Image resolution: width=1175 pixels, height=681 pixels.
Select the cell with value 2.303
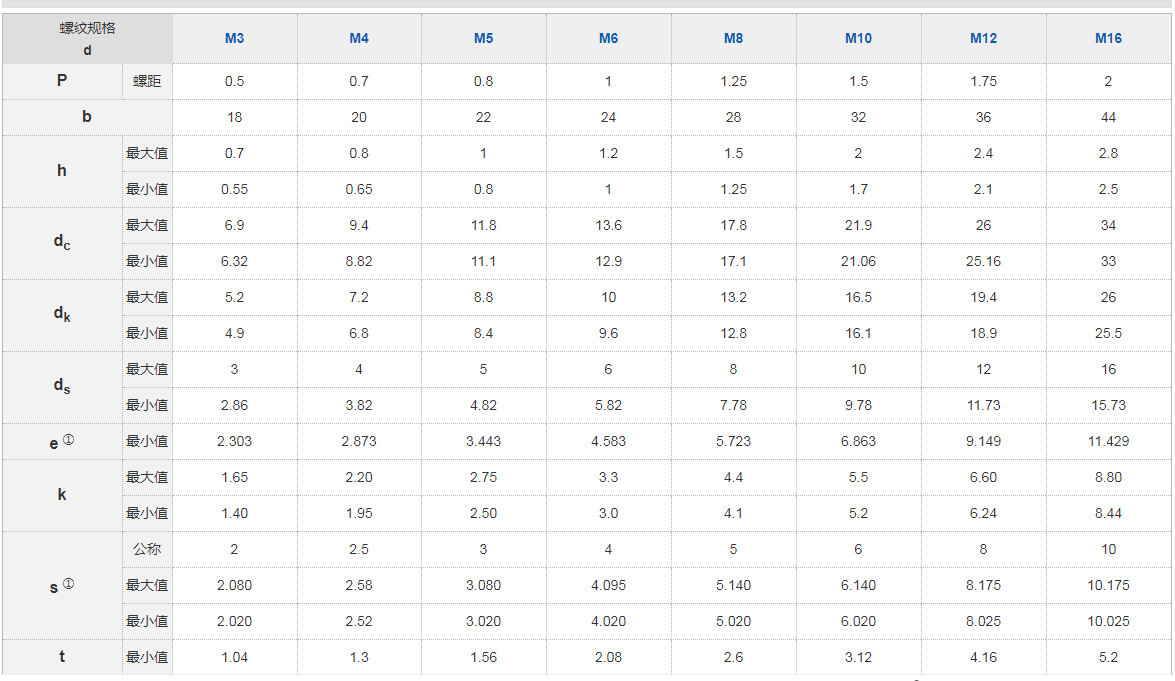tap(234, 441)
